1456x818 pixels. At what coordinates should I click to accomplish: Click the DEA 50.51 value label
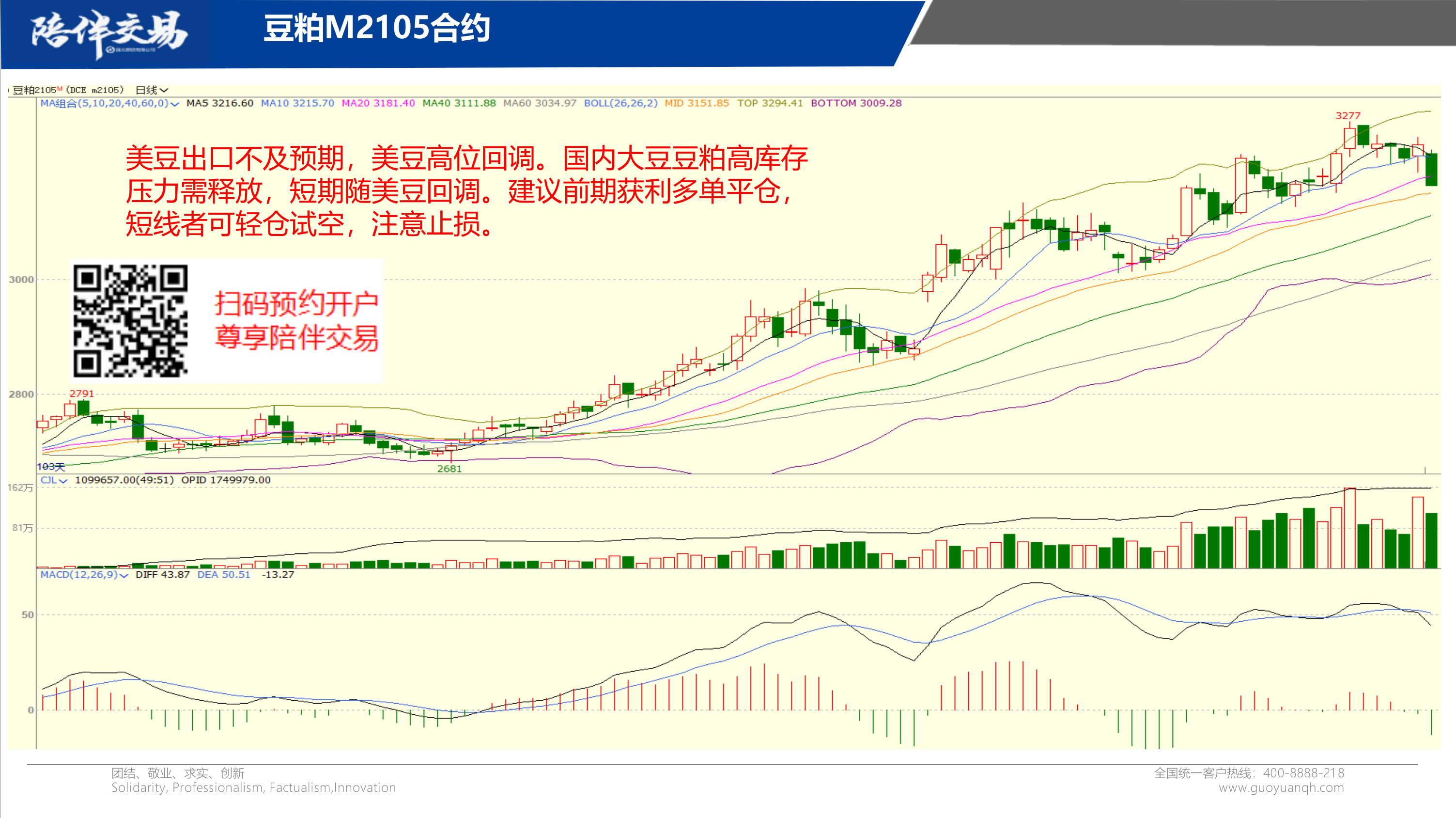pyautogui.click(x=223, y=574)
